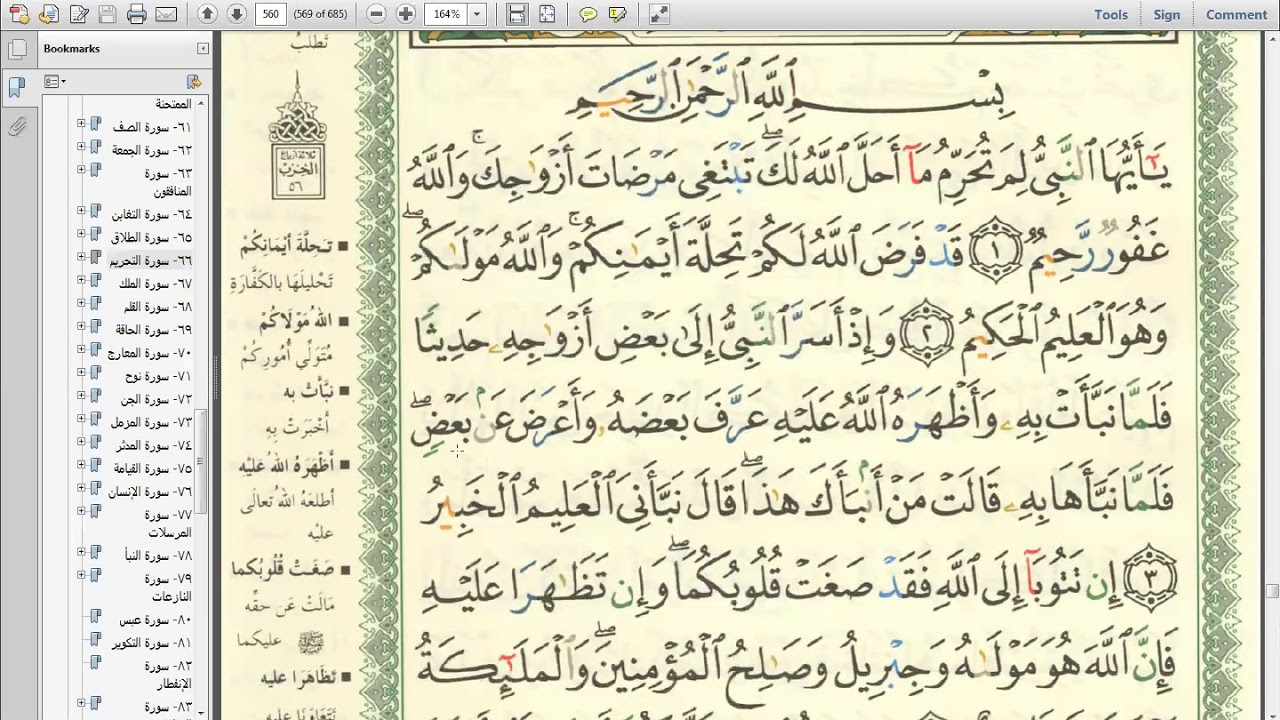Click the bookmarks panel vertical scrollbar thumb

[200, 460]
